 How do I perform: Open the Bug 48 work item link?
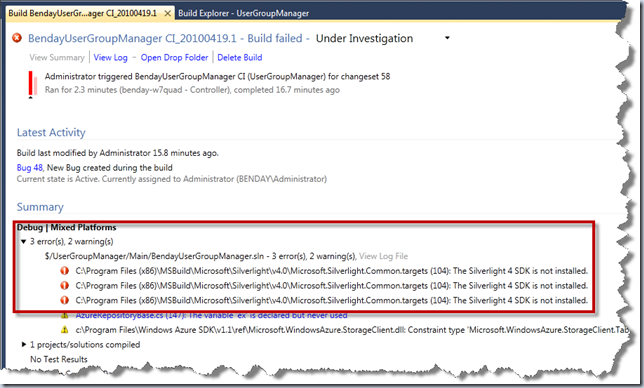point(30,168)
